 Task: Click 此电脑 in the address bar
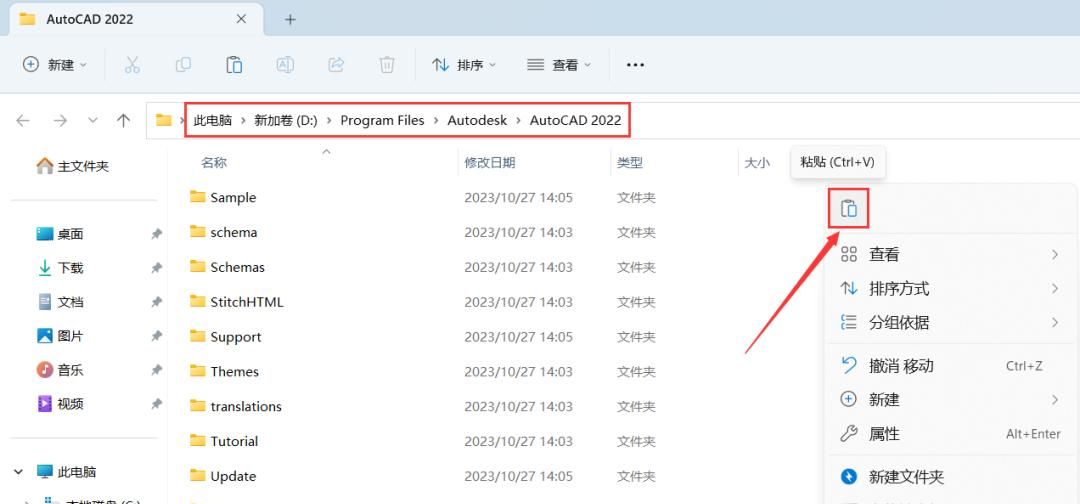pyautogui.click(x=213, y=120)
